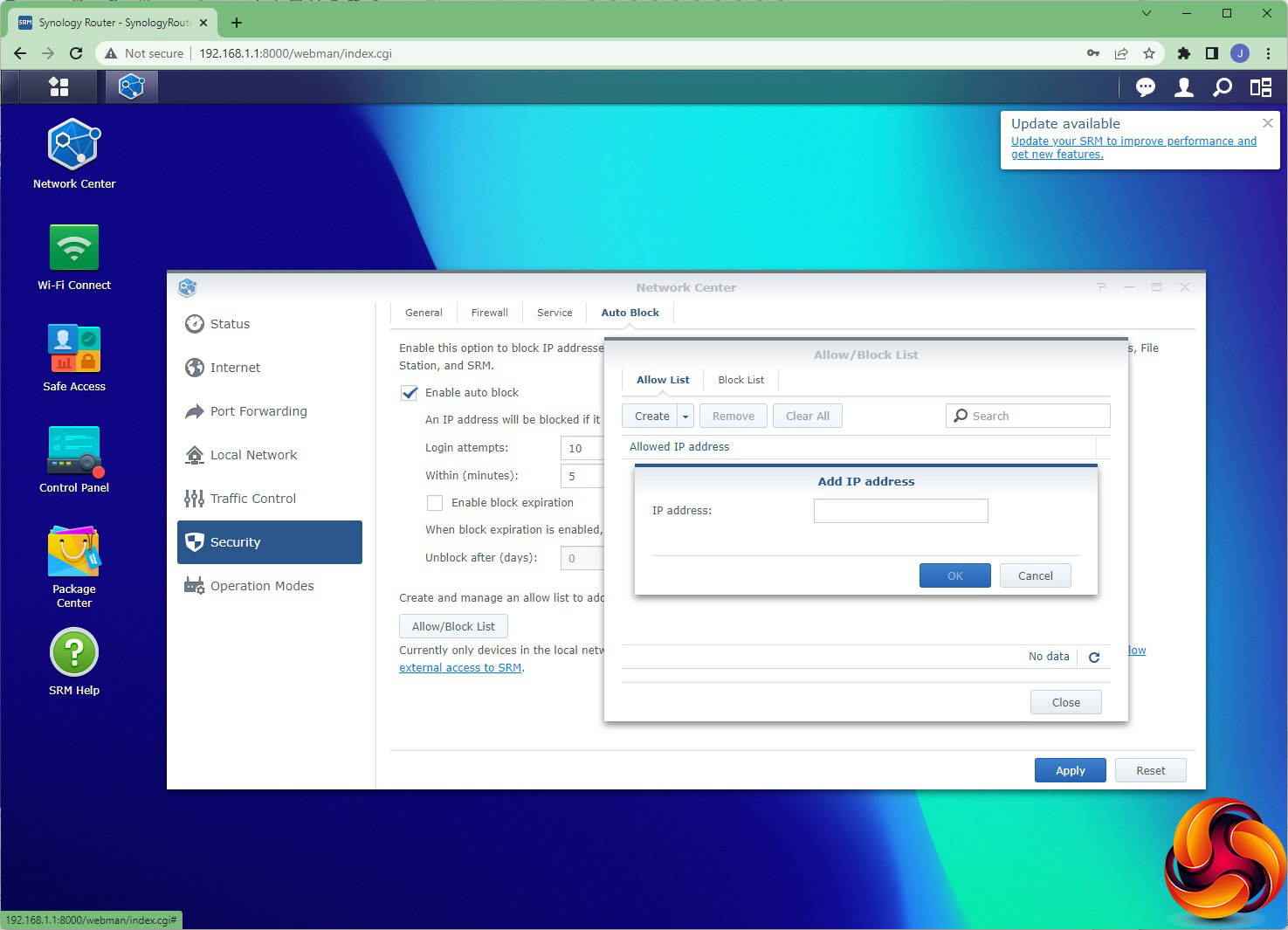Go back in the browser
This screenshot has height=930, width=1288.
pos(20,53)
